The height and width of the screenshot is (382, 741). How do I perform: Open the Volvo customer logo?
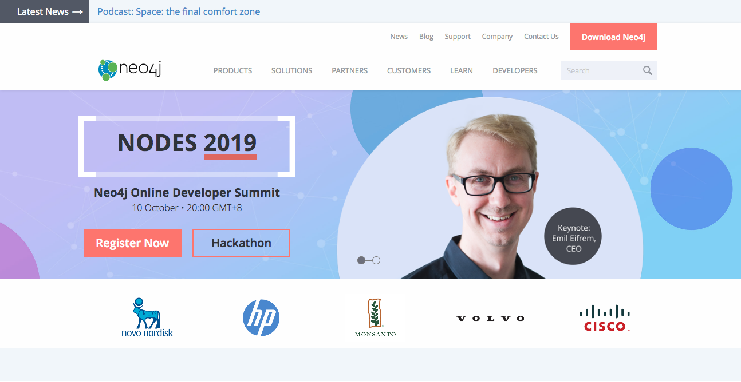[x=490, y=318]
